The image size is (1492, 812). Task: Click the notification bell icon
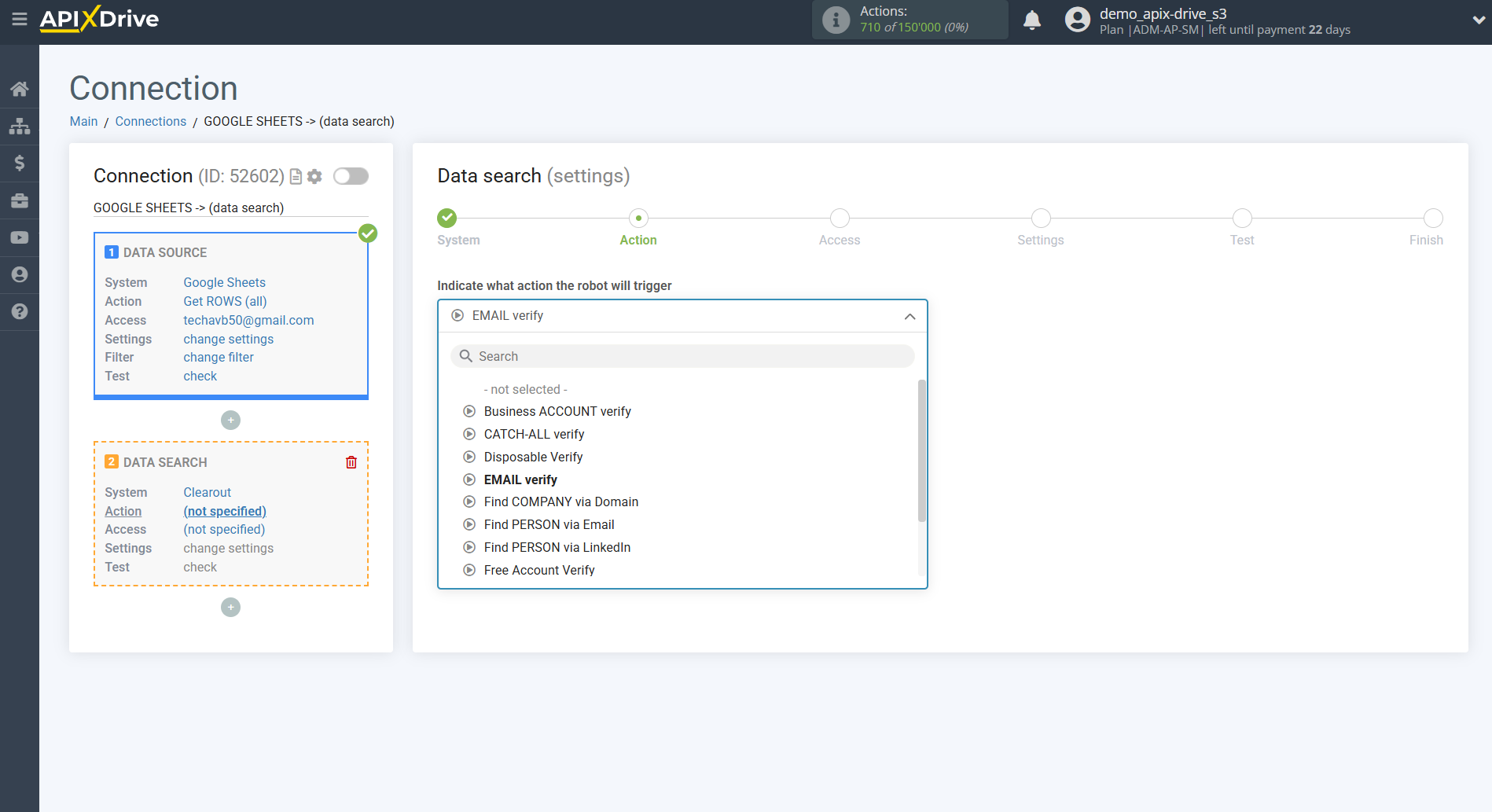[1032, 20]
